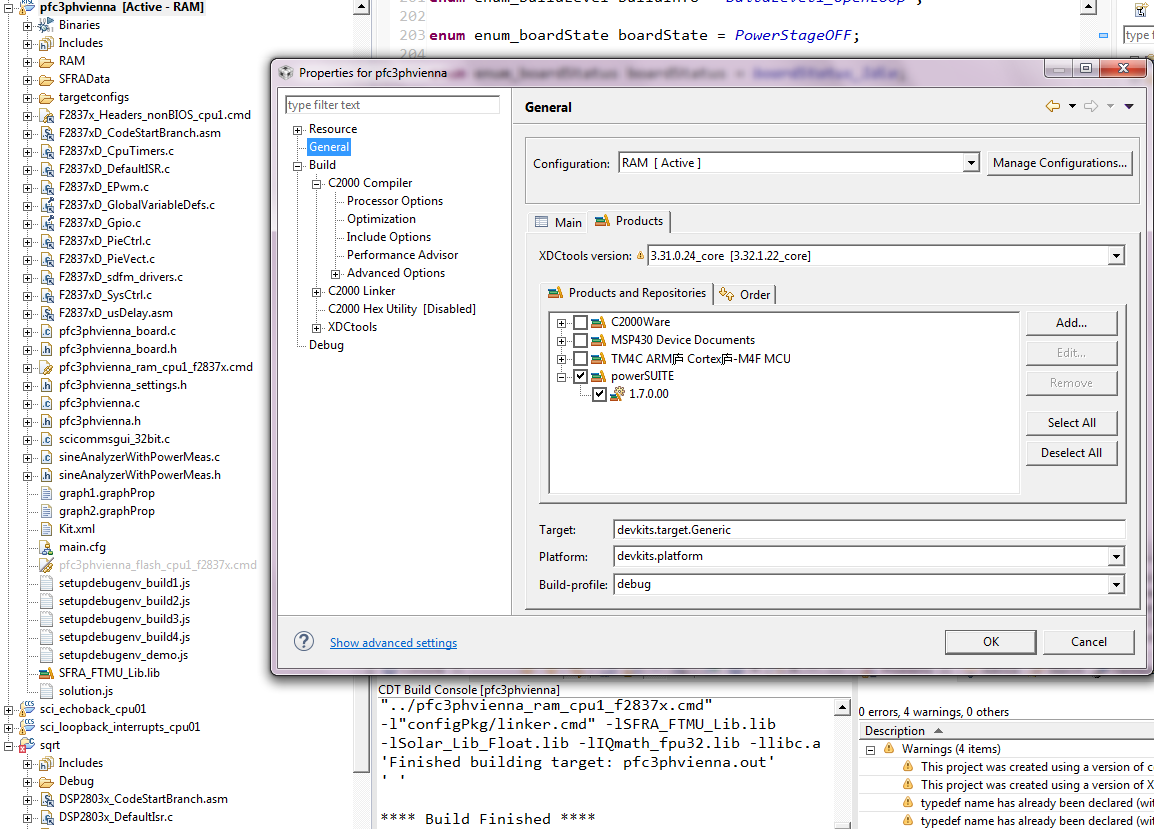Click the 1.7.0.00 version gear icon
1154x829 pixels.
(617, 394)
